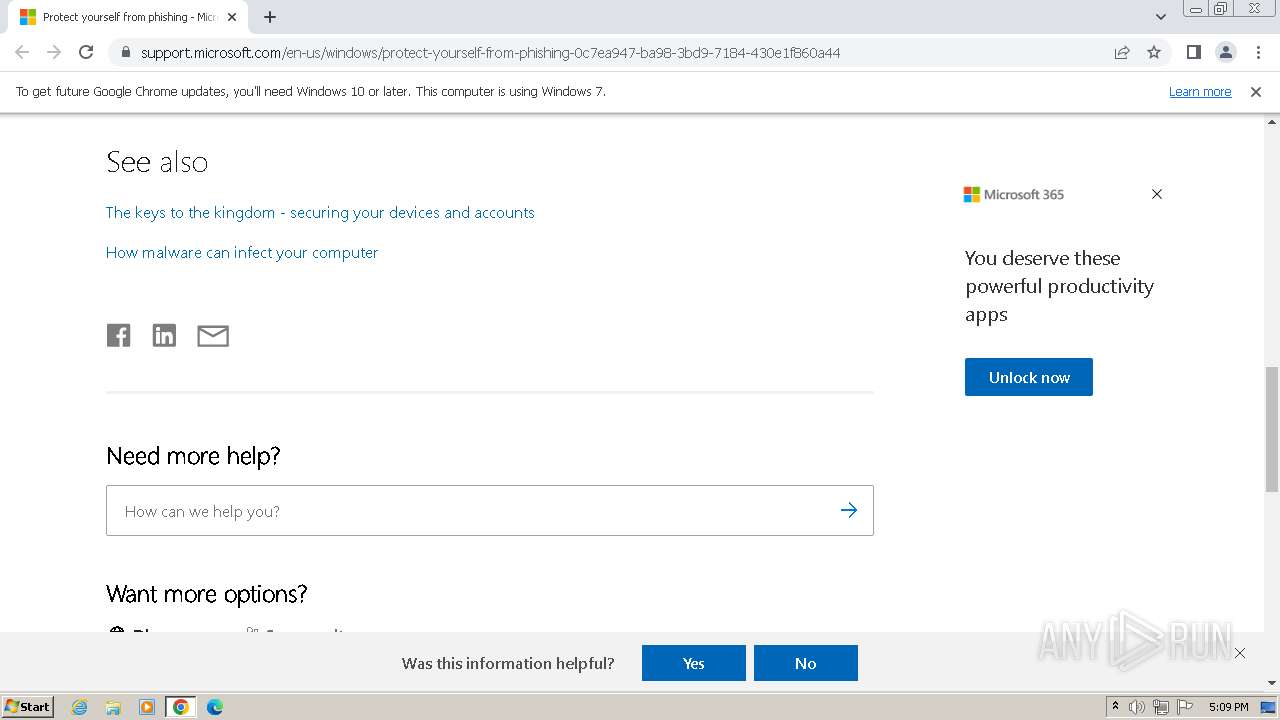Share article via email envelope icon

pyautogui.click(x=213, y=336)
